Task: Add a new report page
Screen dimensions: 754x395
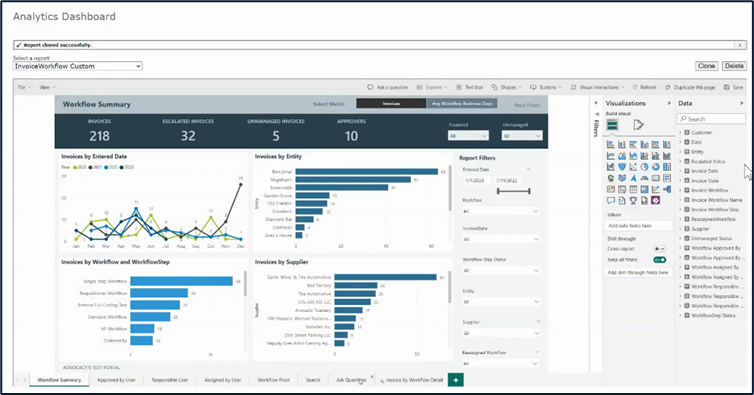Action: coord(455,380)
